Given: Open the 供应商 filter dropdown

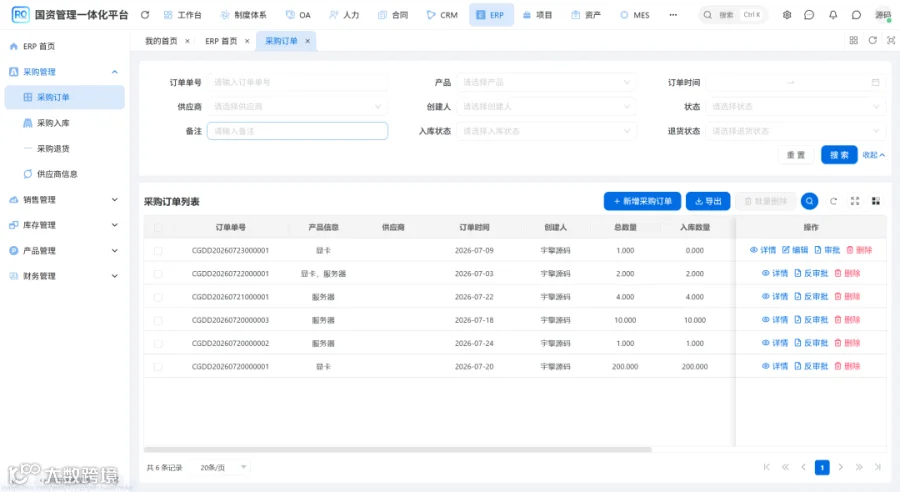Looking at the screenshot, I should pyautogui.click(x=297, y=106).
